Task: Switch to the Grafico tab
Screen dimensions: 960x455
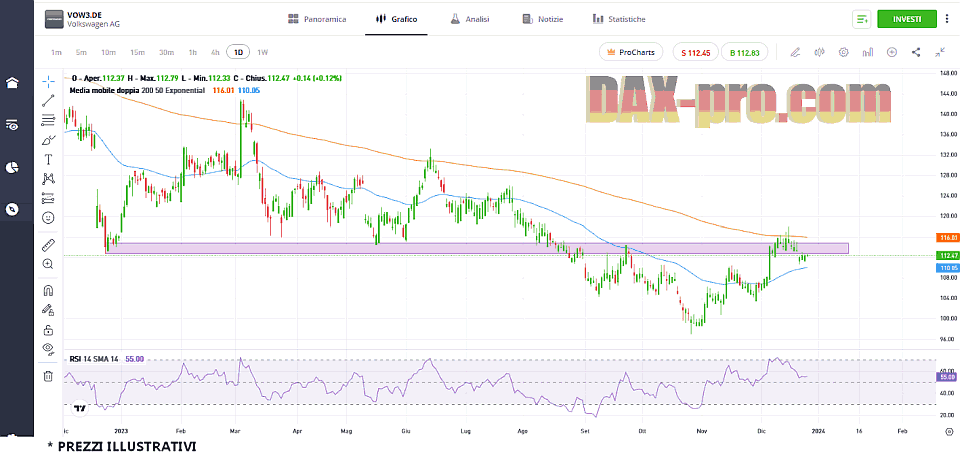Action: tap(397, 19)
